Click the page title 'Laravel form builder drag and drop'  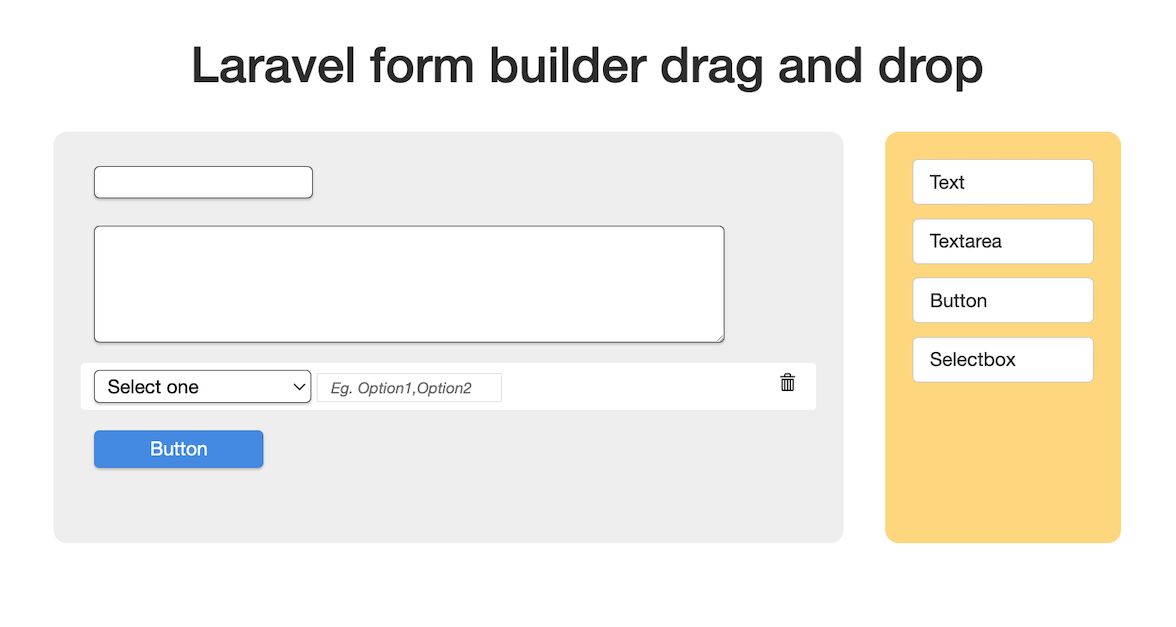pos(587,65)
